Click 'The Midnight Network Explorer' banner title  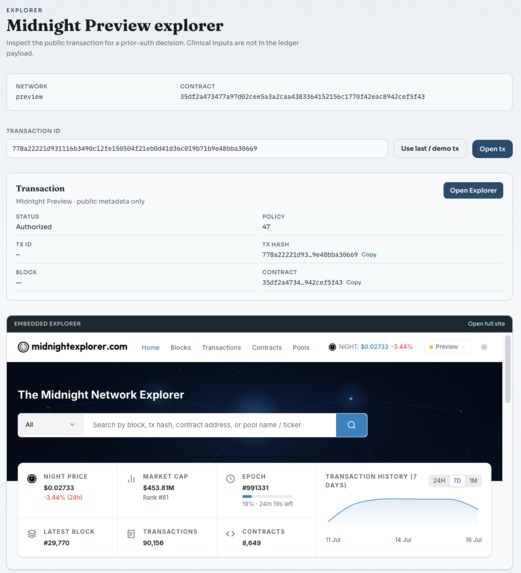click(101, 395)
